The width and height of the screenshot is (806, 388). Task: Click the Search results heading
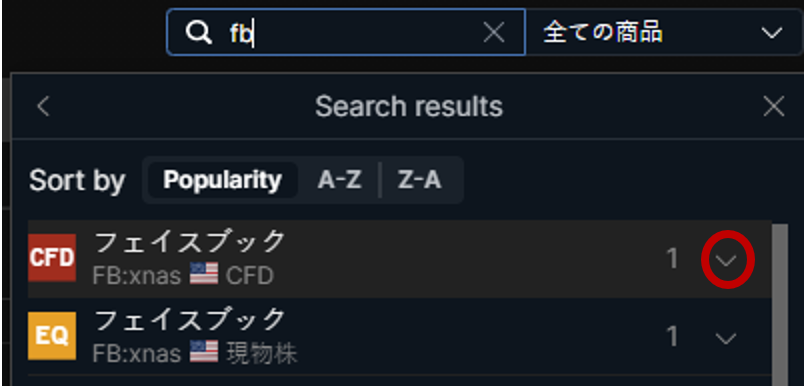click(x=409, y=107)
